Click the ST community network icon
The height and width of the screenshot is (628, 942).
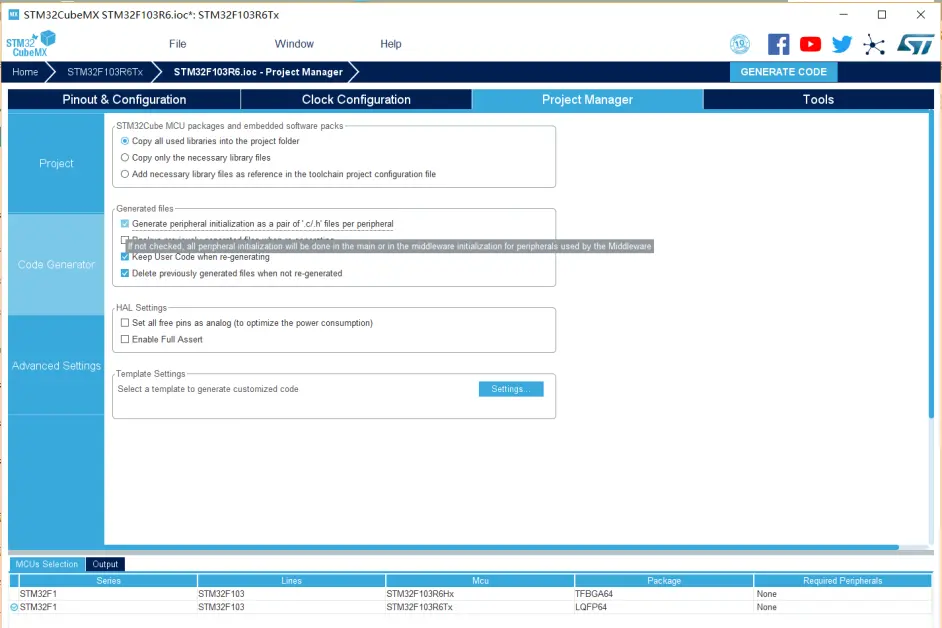874,44
